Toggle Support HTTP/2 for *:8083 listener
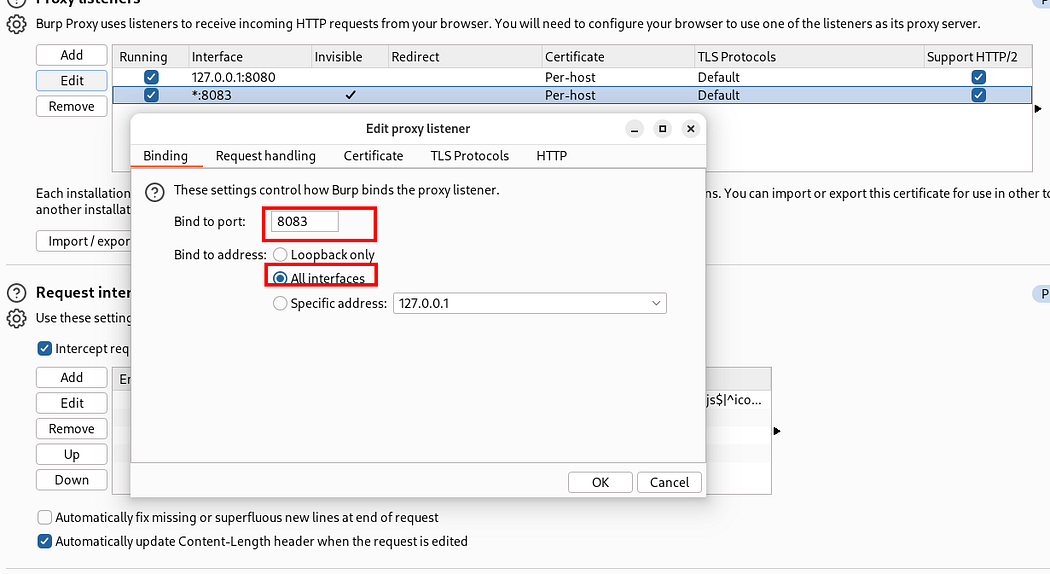Viewport: 1050px width, 574px height. click(x=978, y=95)
